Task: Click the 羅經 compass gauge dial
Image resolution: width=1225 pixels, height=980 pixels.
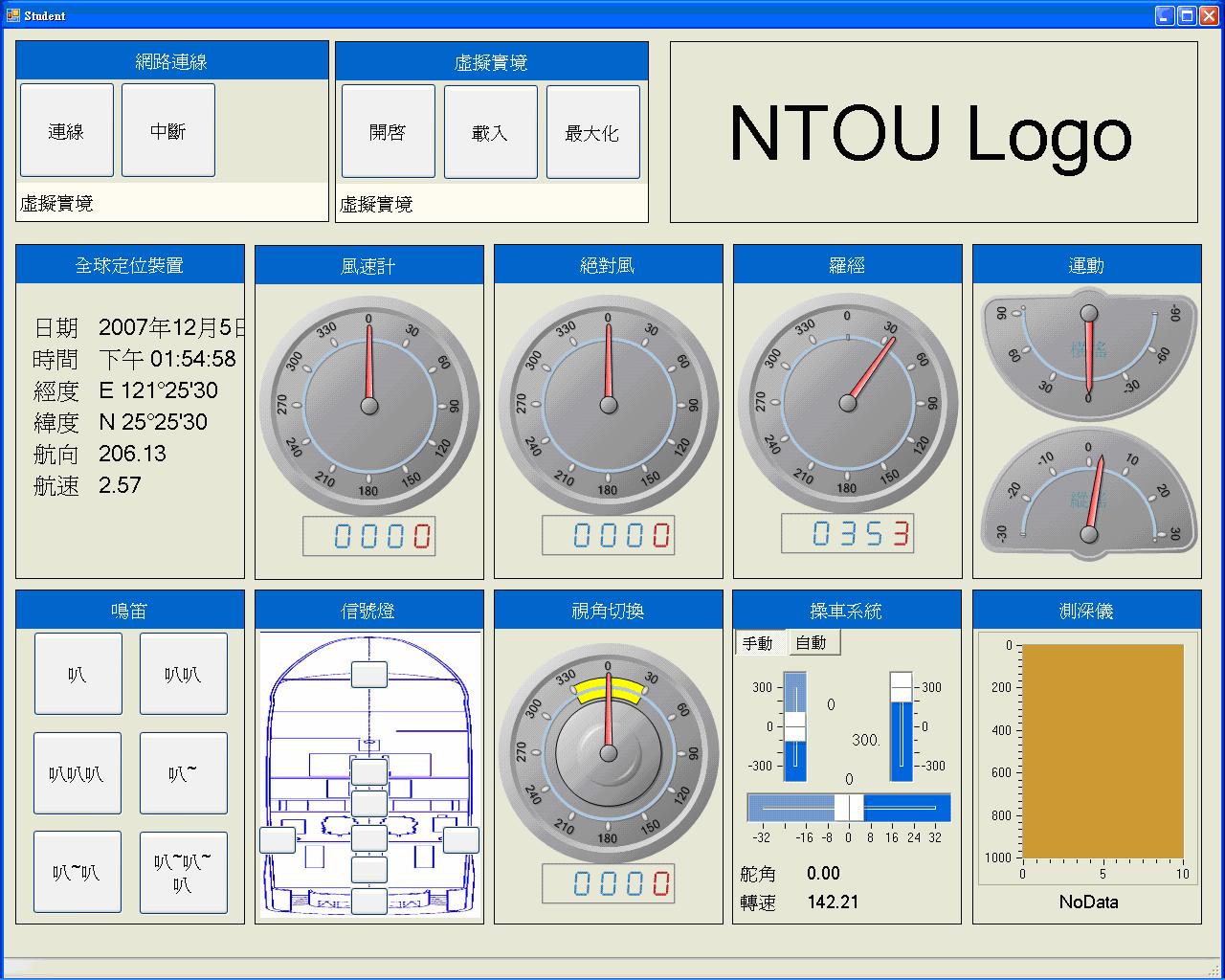Action: pos(848,403)
